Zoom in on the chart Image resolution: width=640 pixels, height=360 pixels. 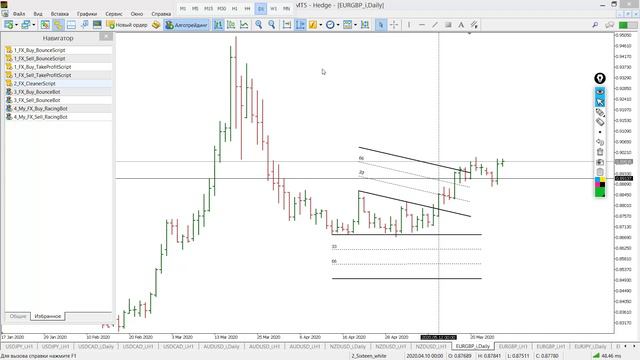coord(258,25)
